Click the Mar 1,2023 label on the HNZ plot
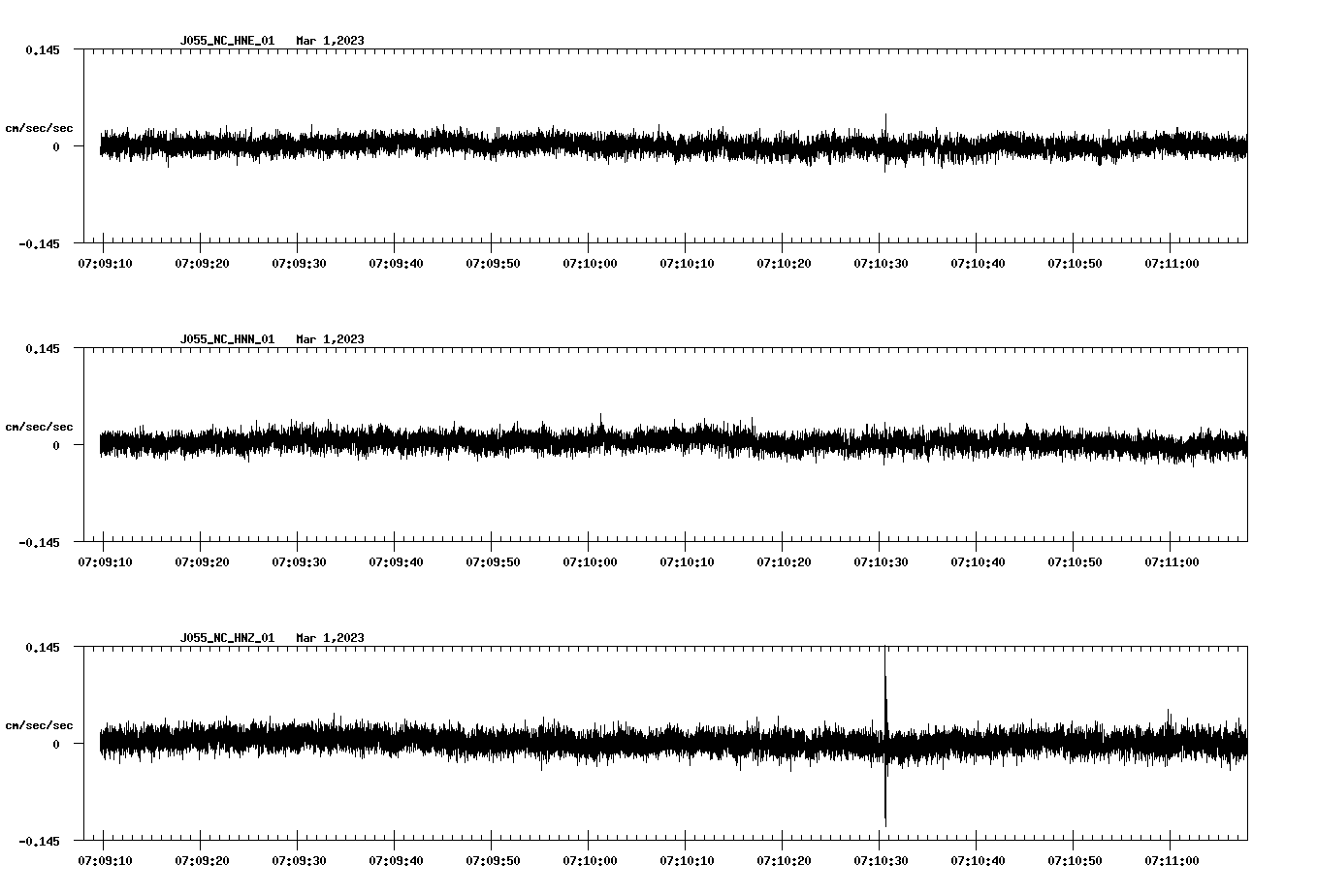1317x896 pixels. coord(330,637)
